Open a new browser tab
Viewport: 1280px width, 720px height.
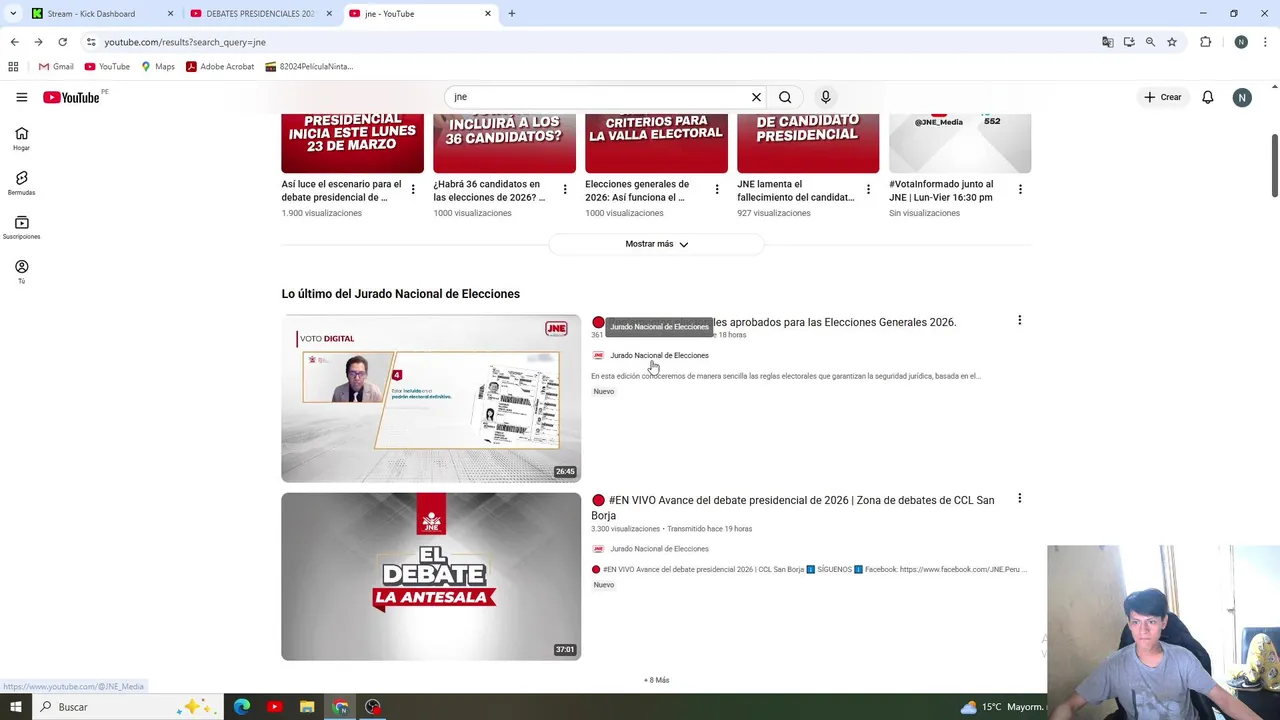click(511, 14)
